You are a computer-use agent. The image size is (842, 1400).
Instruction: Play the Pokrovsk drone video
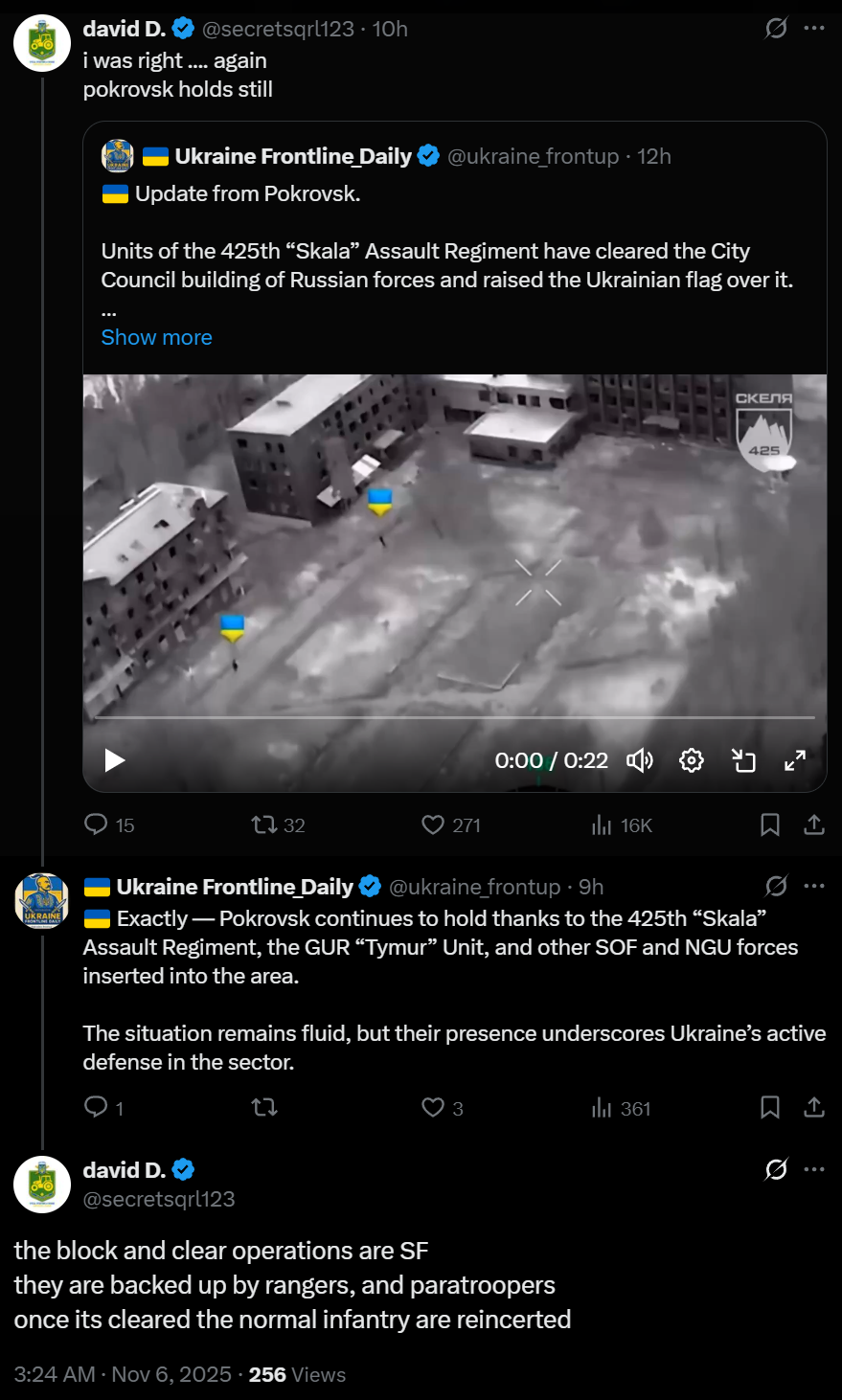(x=115, y=760)
